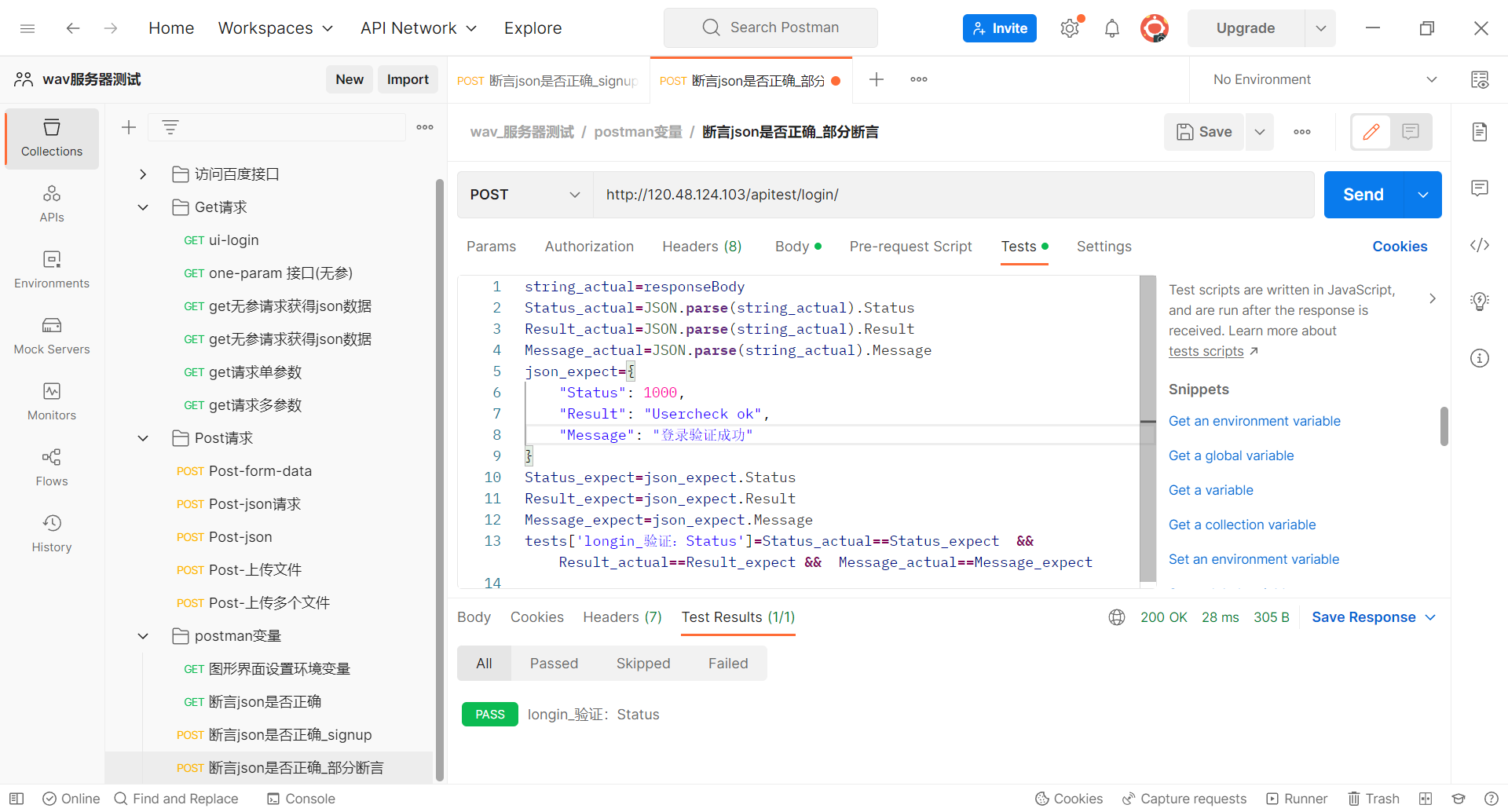Open code snippet icon

click(x=1480, y=245)
